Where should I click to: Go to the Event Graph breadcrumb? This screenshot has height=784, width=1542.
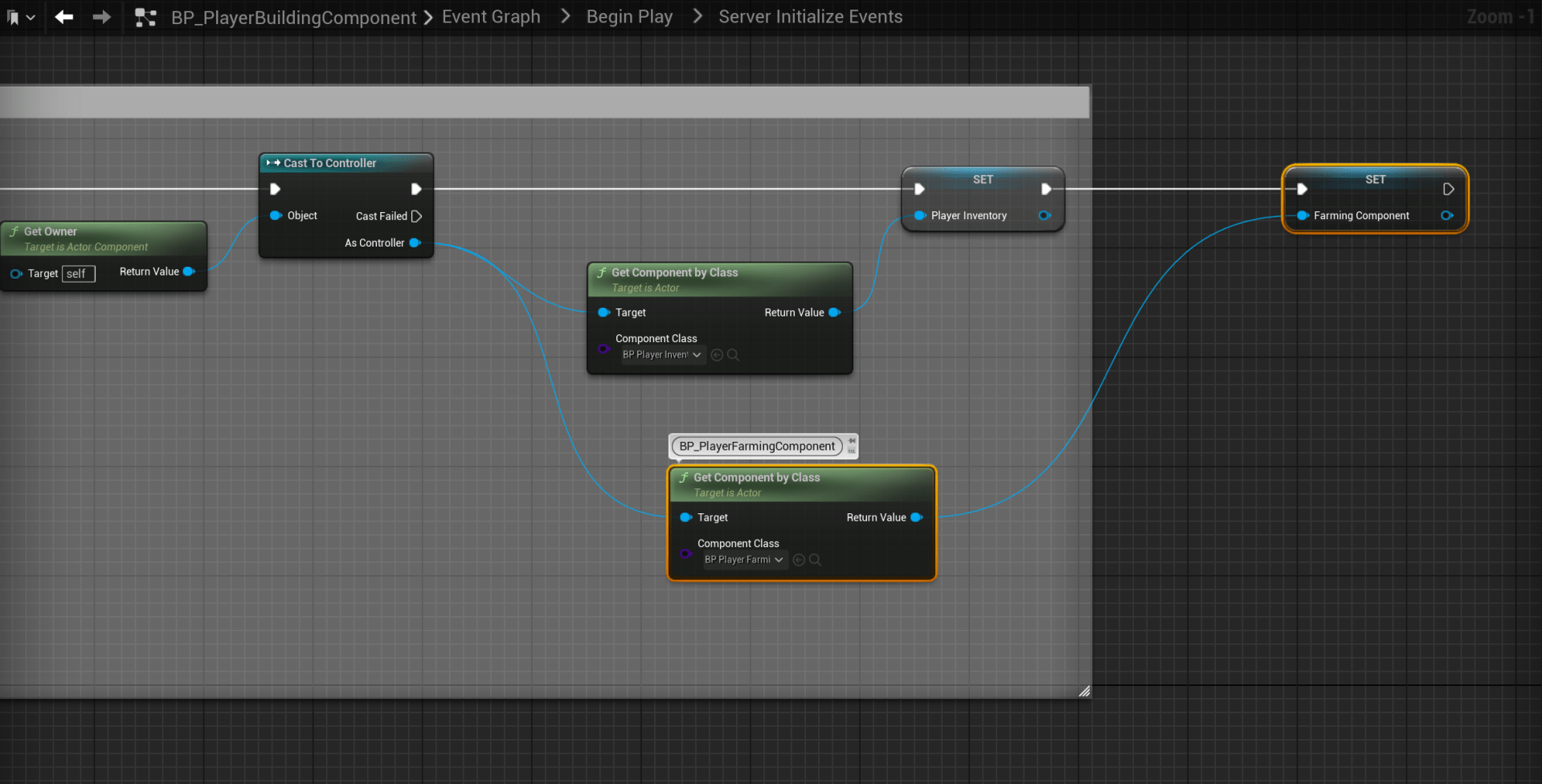pos(491,17)
